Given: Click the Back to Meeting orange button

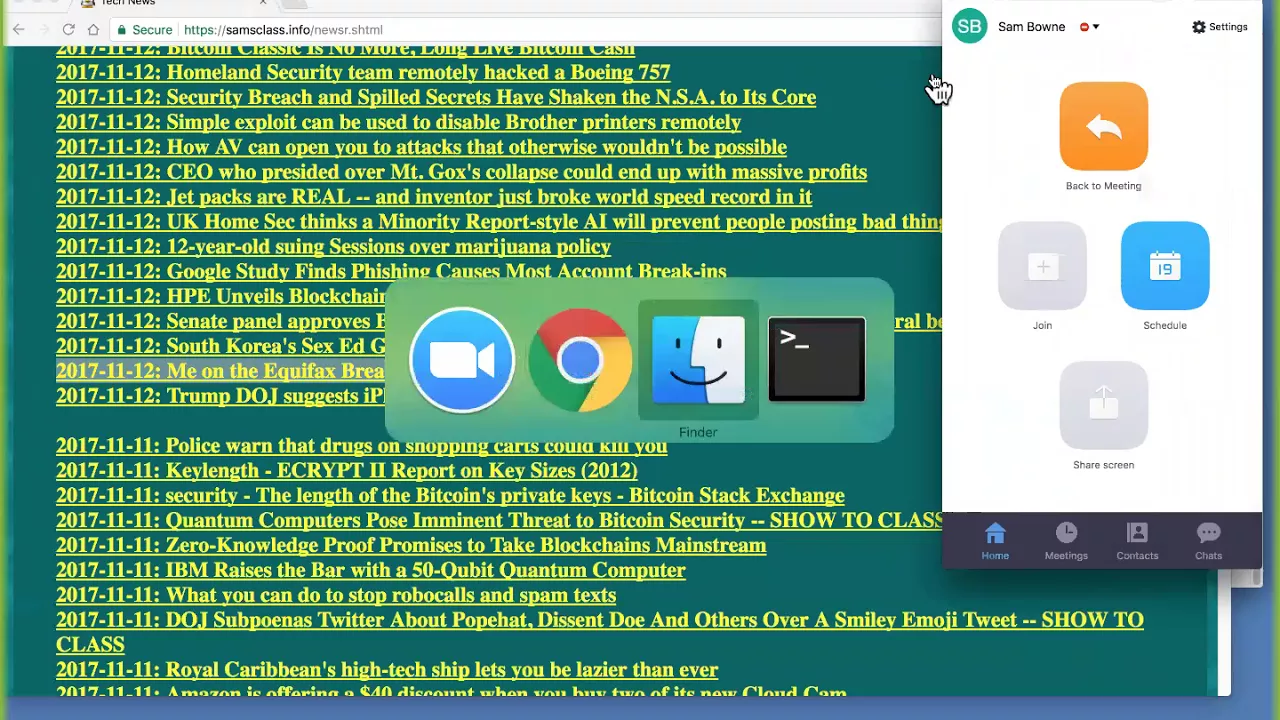Looking at the screenshot, I should 1103,127.
